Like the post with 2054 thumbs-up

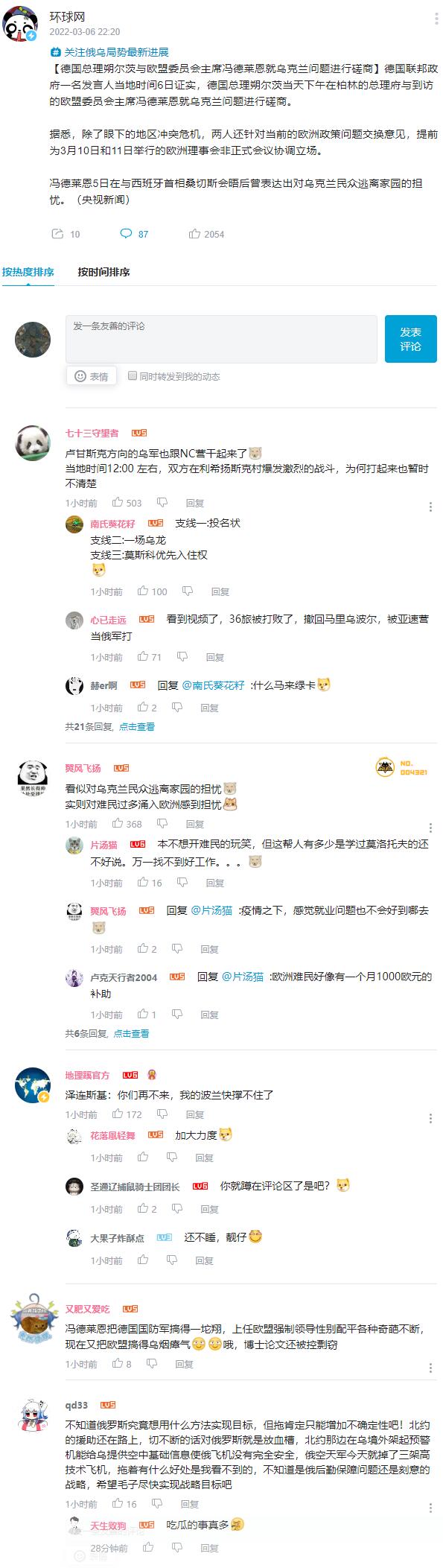[194, 234]
